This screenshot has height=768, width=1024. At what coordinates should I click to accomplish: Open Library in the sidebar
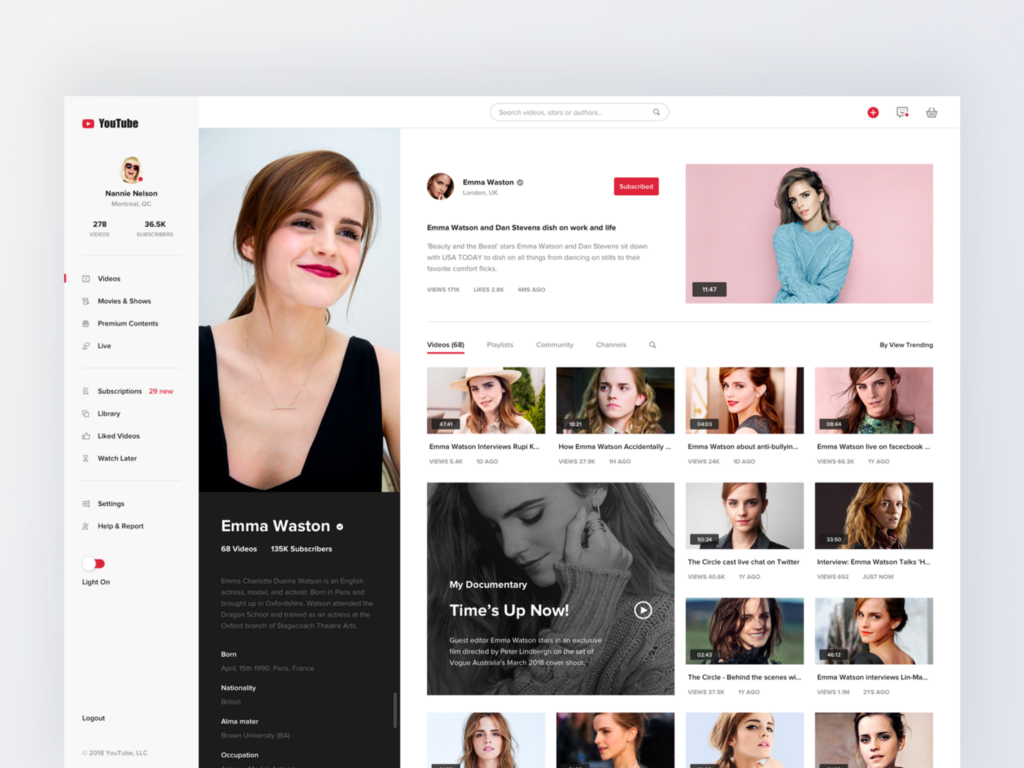click(109, 413)
